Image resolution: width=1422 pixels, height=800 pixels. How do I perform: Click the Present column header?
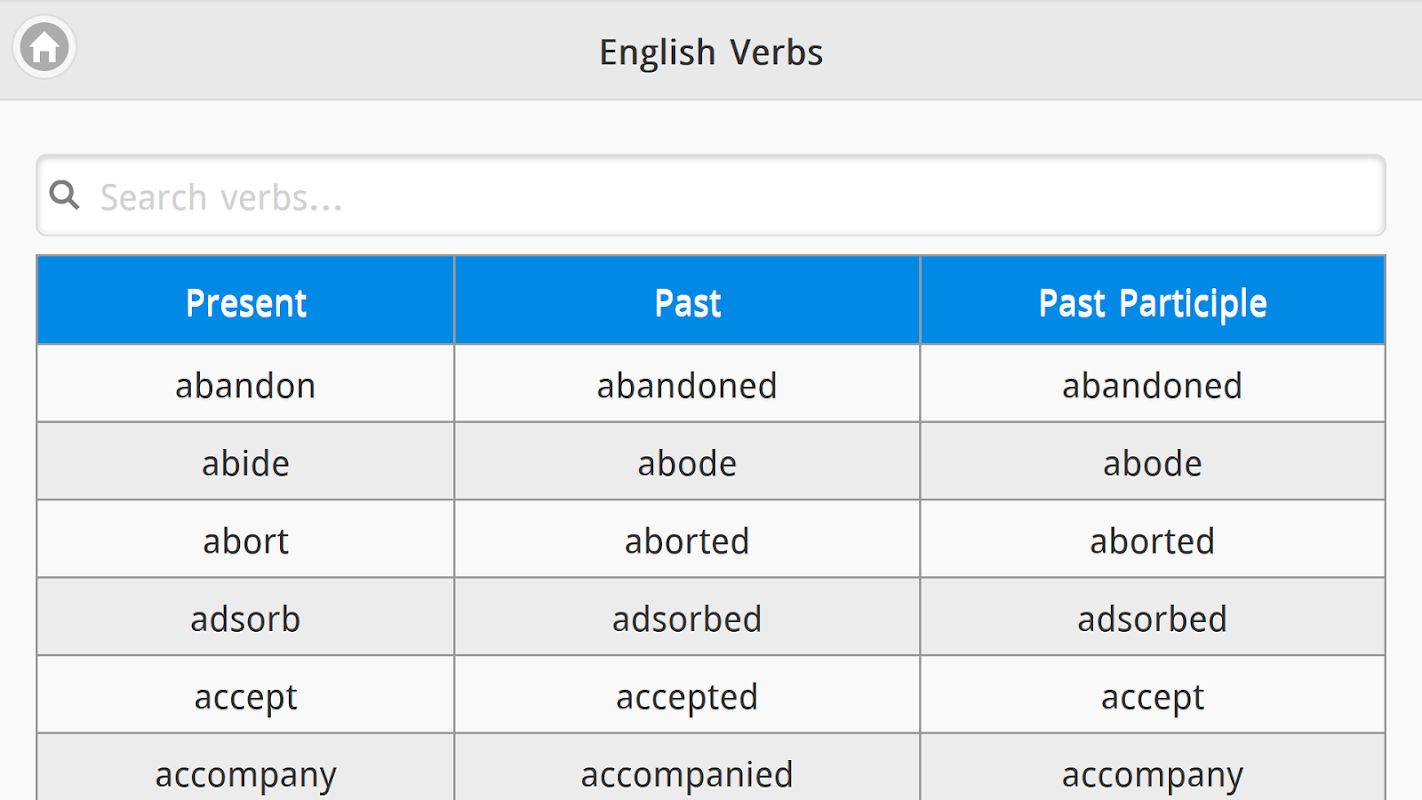tap(246, 302)
